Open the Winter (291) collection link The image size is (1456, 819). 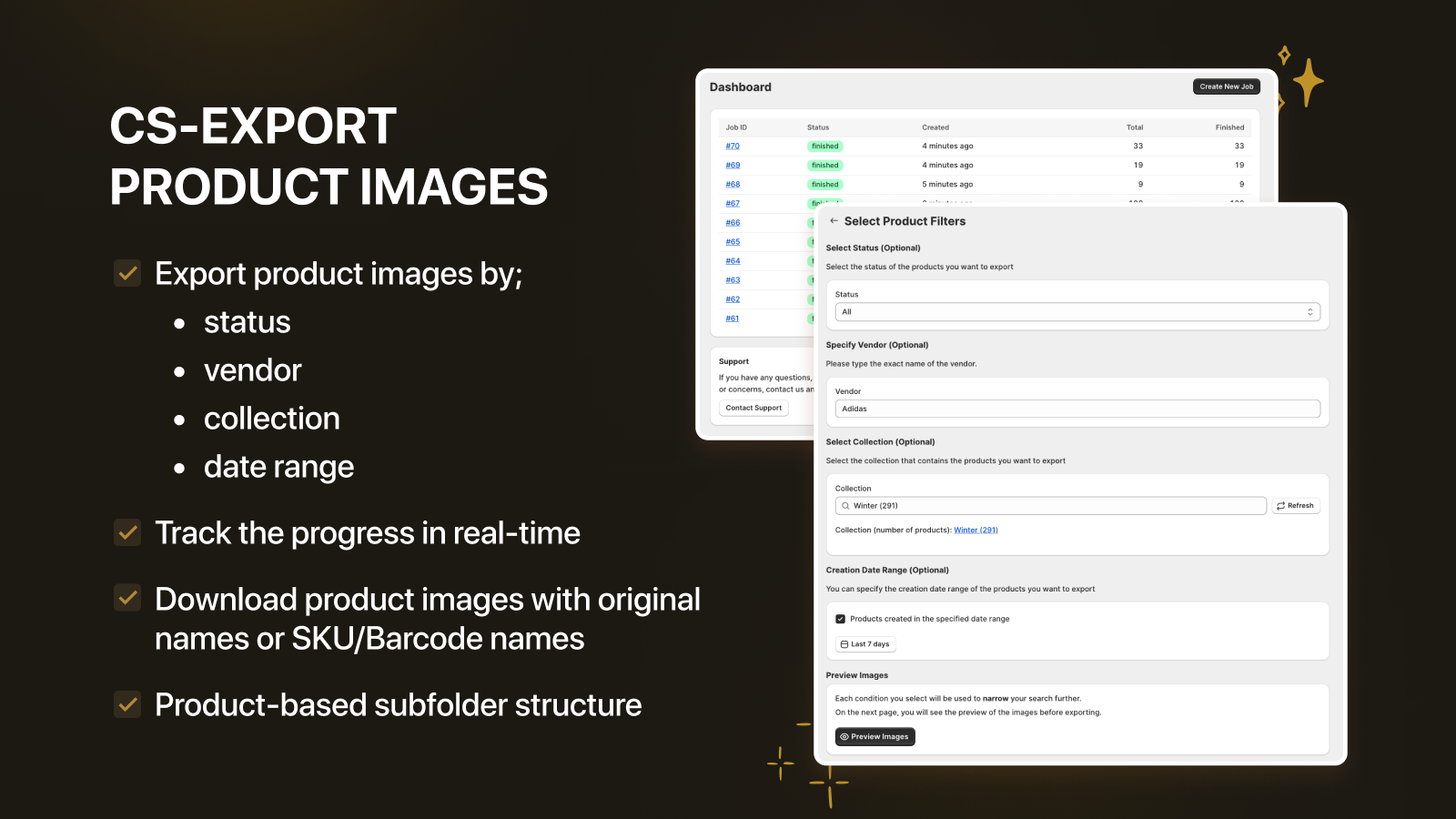pos(976,529)
